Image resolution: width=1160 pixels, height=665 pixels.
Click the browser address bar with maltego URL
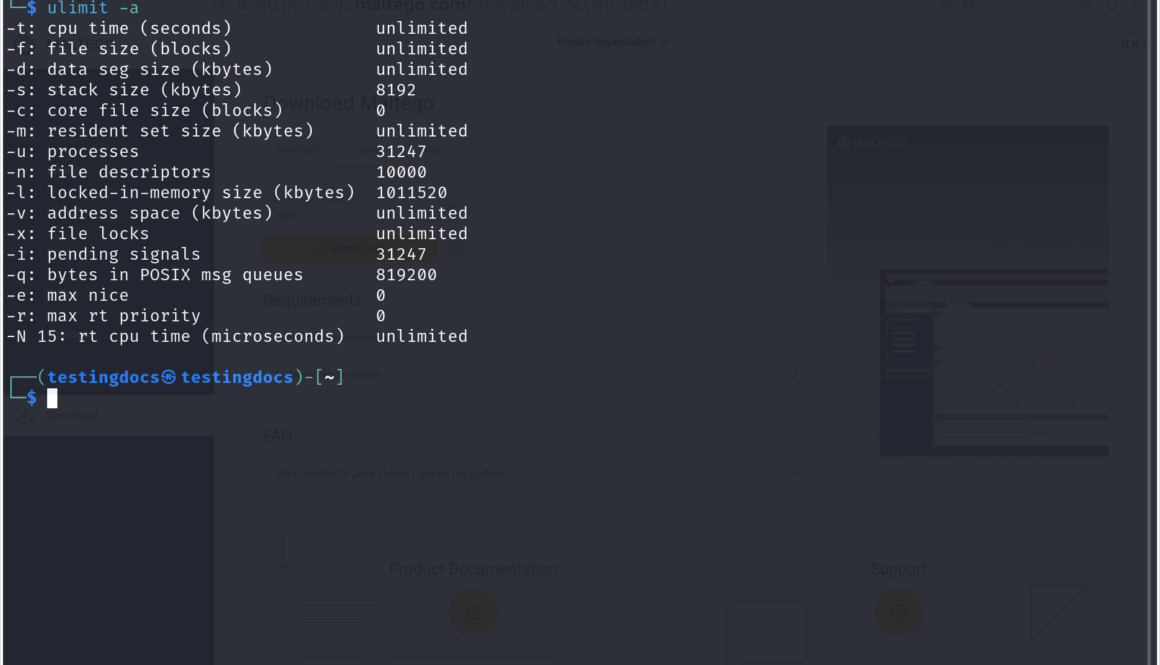point(462,6)
